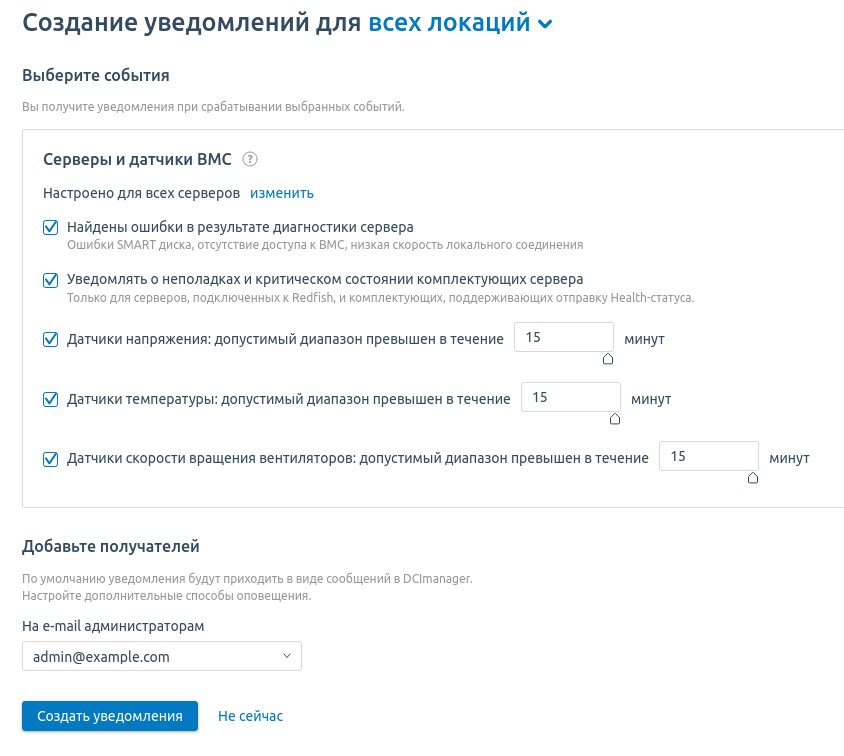The image size is (844, 756).
Task: Expand the admin@example.com recipients dropdown
Action: point(161,656)
